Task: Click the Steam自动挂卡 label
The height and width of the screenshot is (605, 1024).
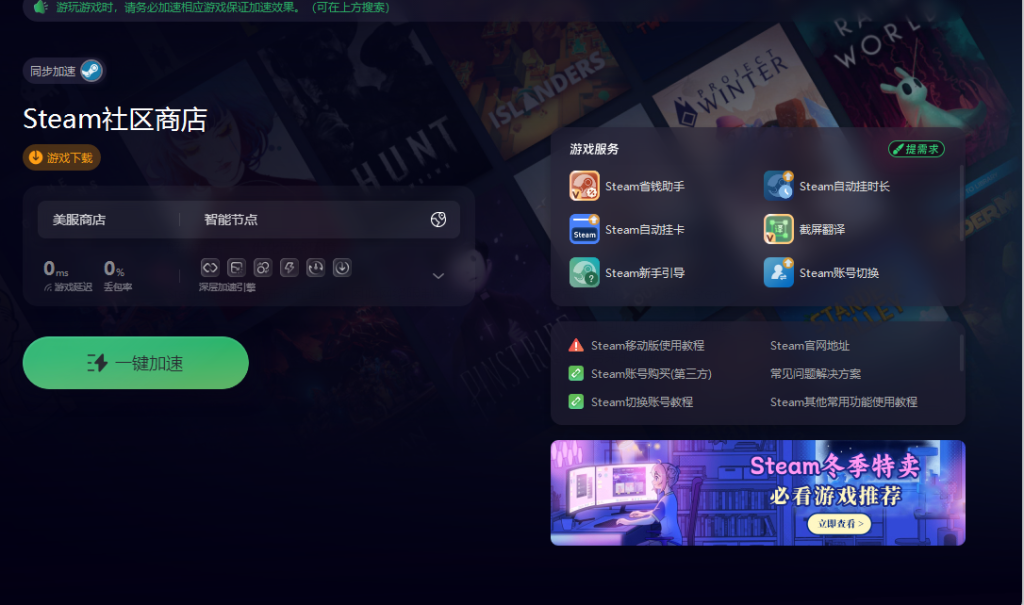Action: pos(645,229)
